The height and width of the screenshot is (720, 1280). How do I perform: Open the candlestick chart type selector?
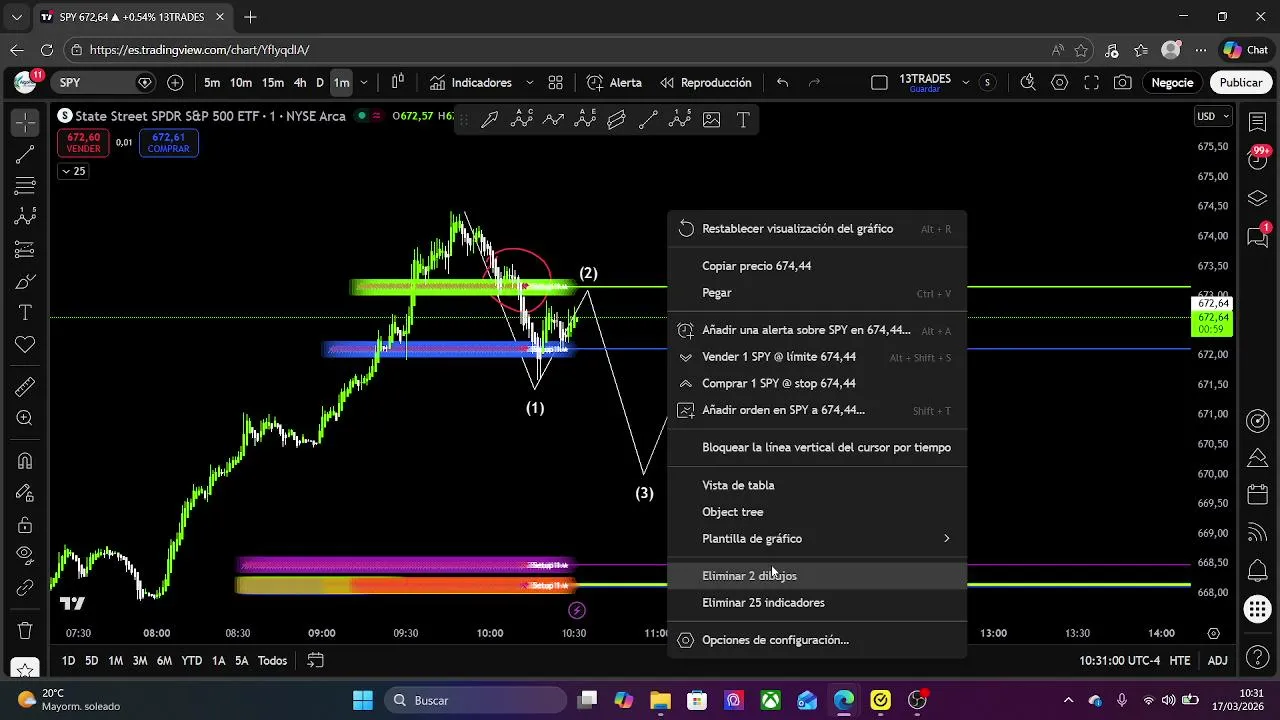pos(398,83)
